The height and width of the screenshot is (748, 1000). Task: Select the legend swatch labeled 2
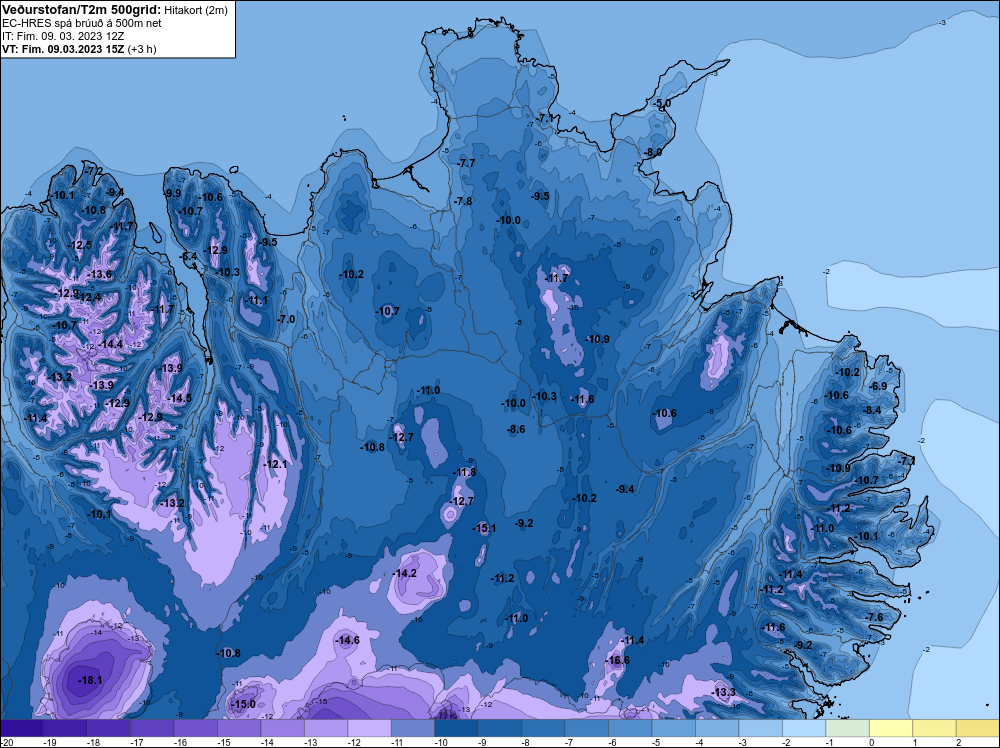tap(978, 728)
